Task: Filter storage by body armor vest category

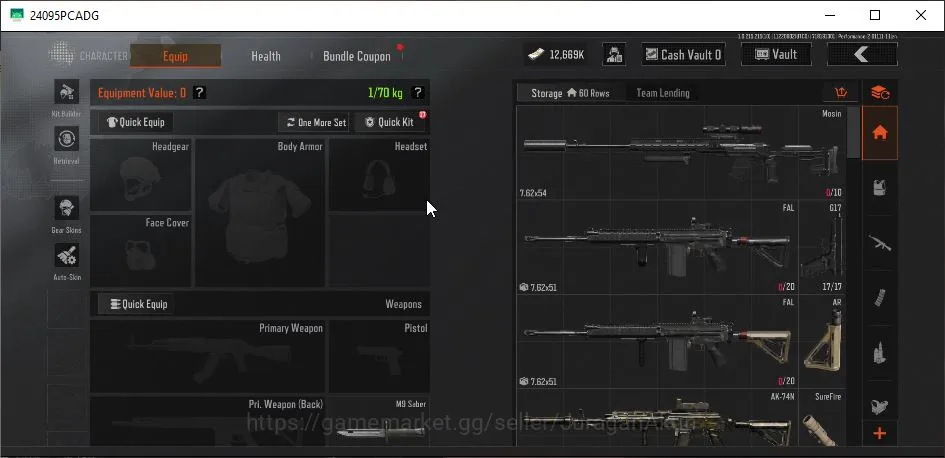Action: pos(880,188)
